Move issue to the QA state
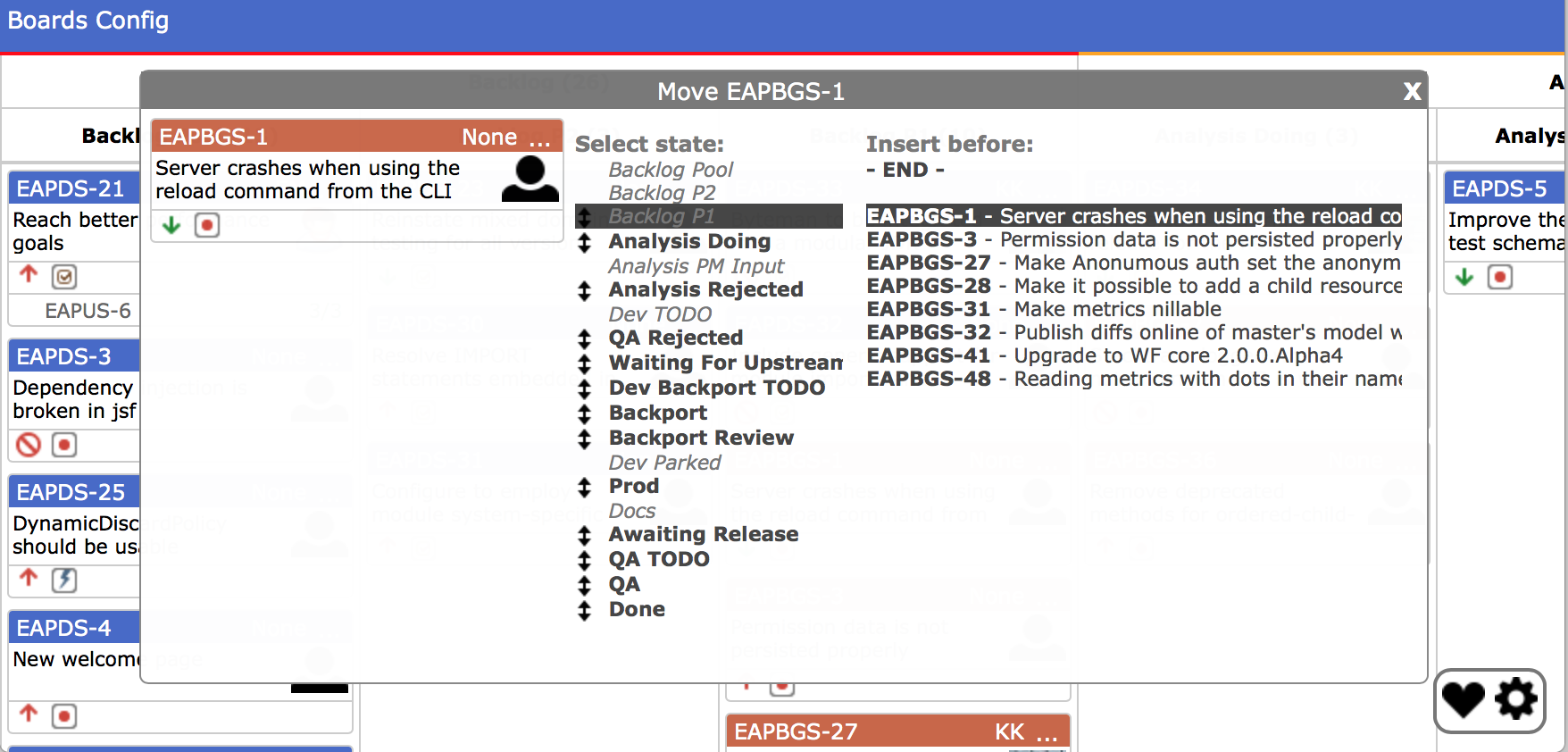 click(x=623, y=584)
